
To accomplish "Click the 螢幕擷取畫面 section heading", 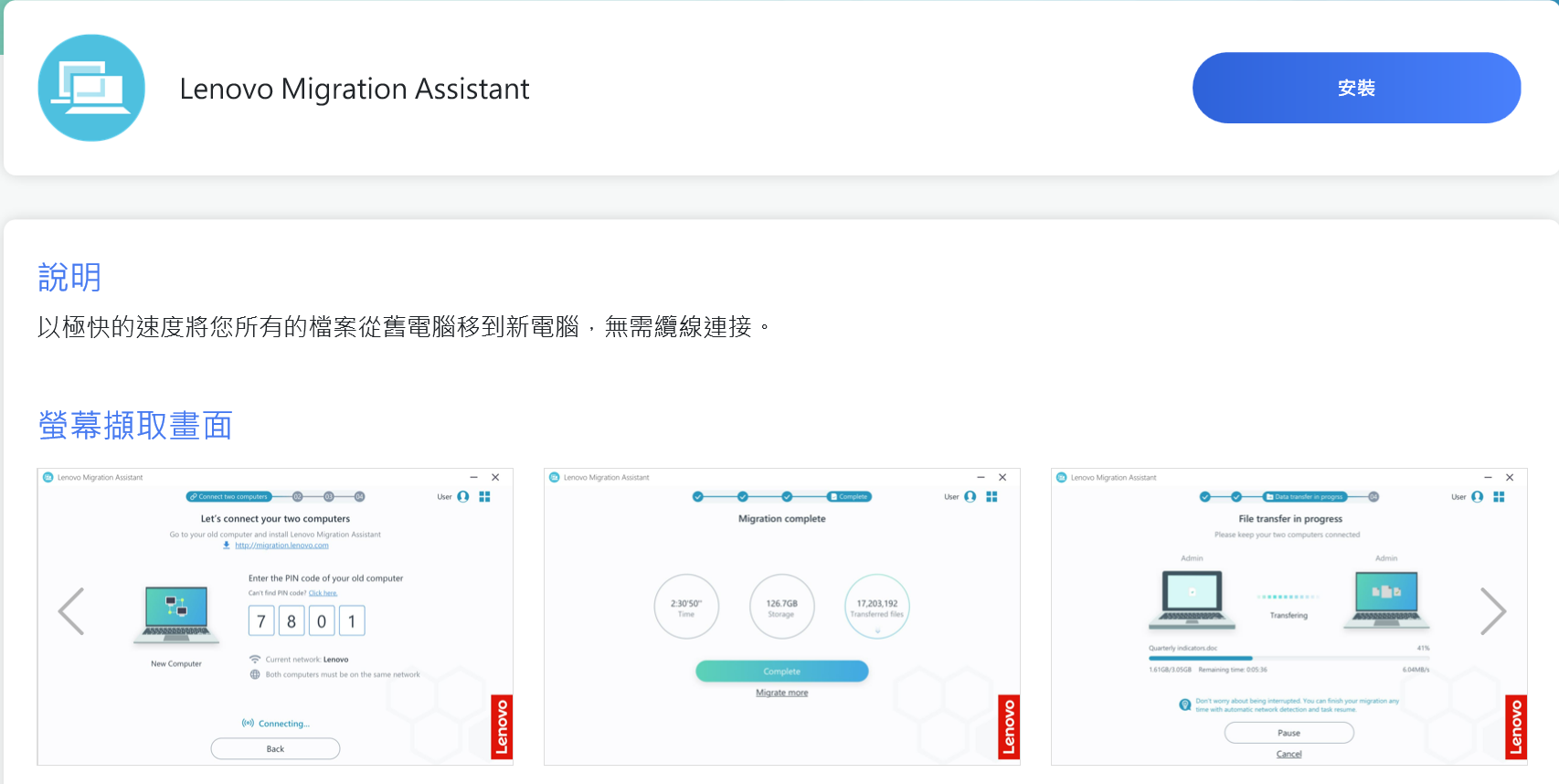I will click(135, 425).
